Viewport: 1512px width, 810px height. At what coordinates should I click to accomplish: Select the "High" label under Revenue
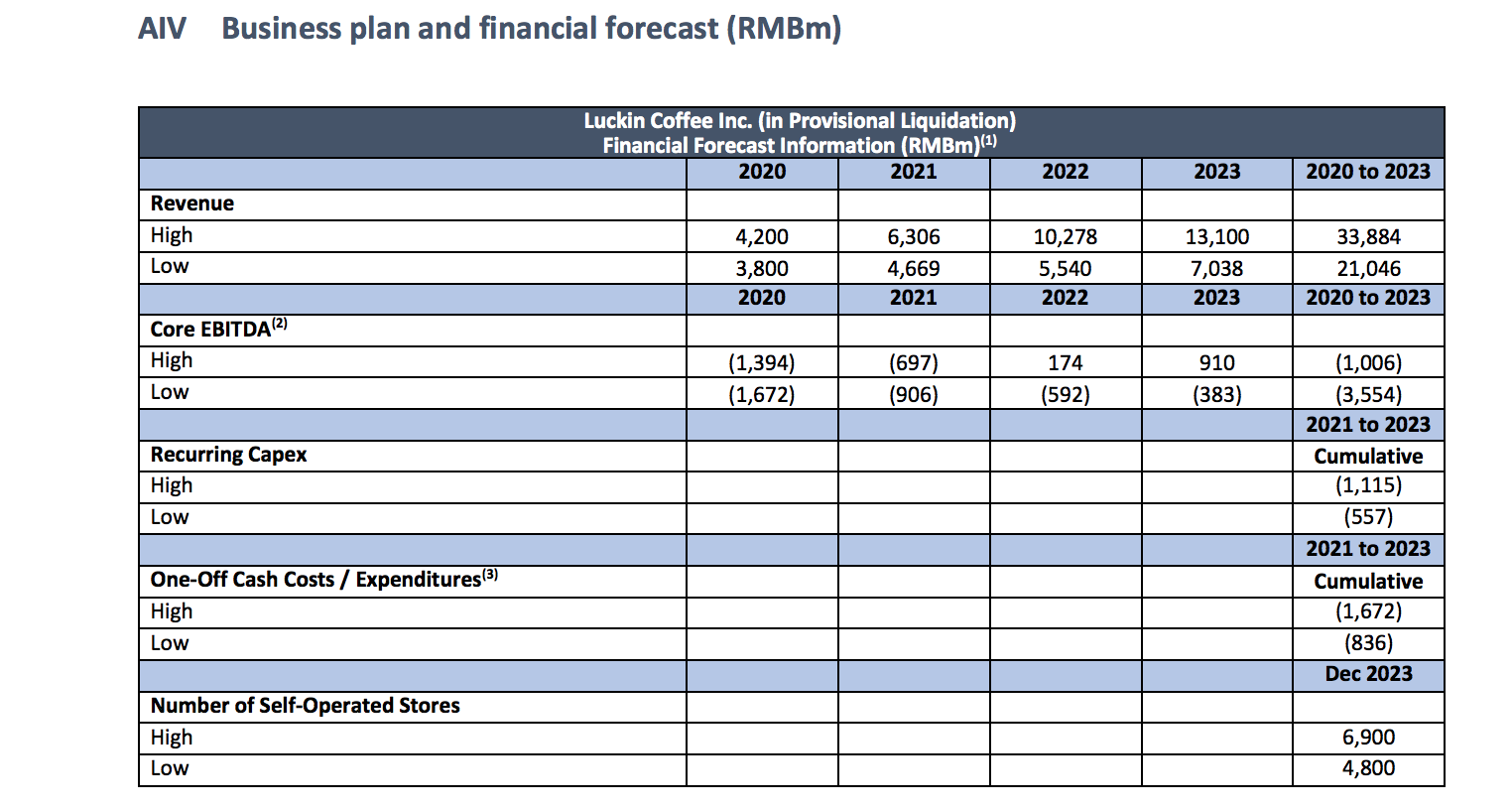click(x=172, y=235)
